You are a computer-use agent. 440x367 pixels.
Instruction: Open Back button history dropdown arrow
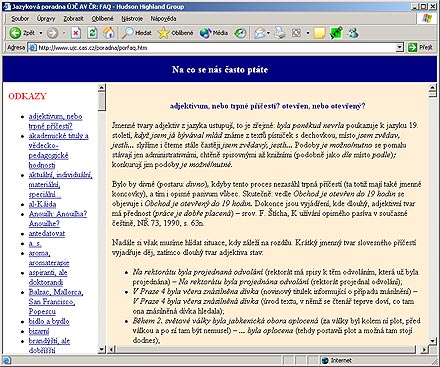(x=41, y=33)
